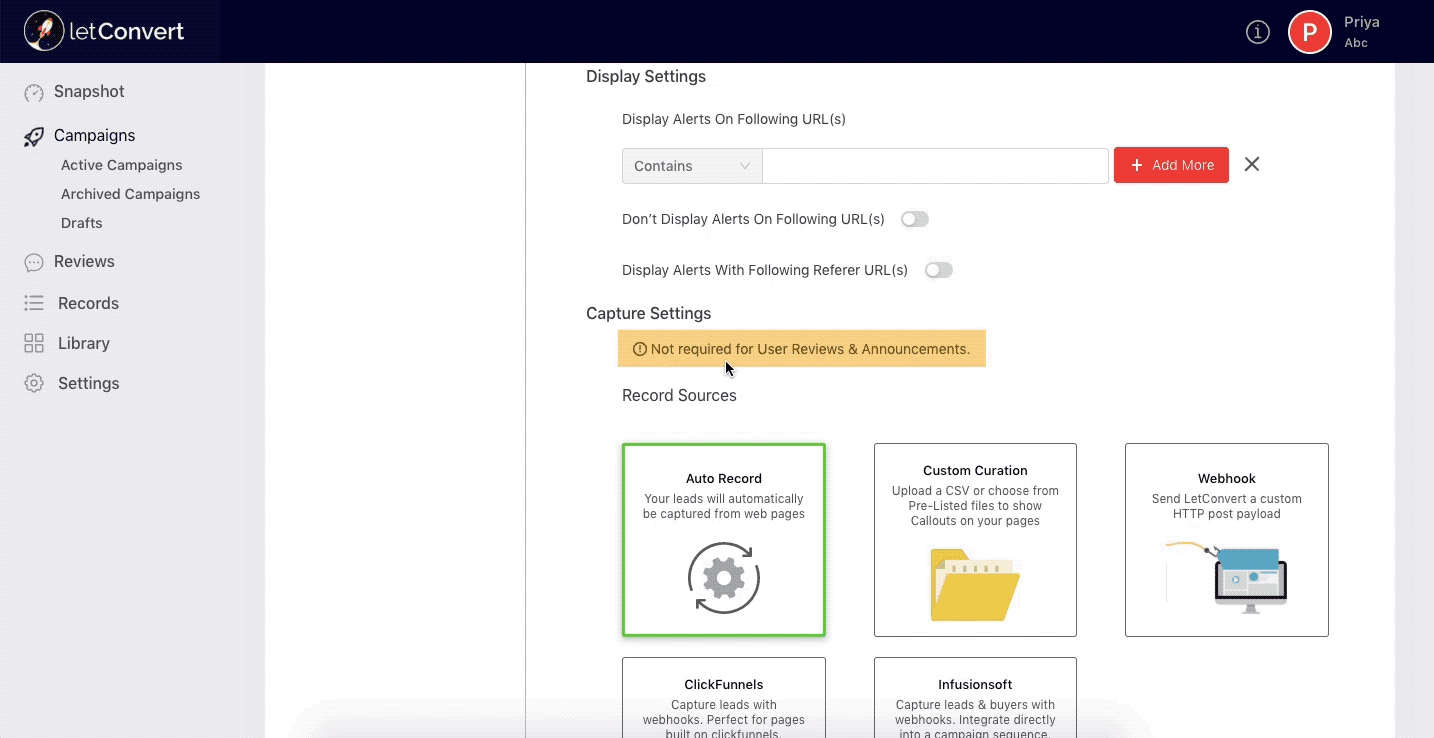The height and width of the screenshot is (738, 1434).
Task: Select the ClickFunnels source card
Action: click(724, 697)
